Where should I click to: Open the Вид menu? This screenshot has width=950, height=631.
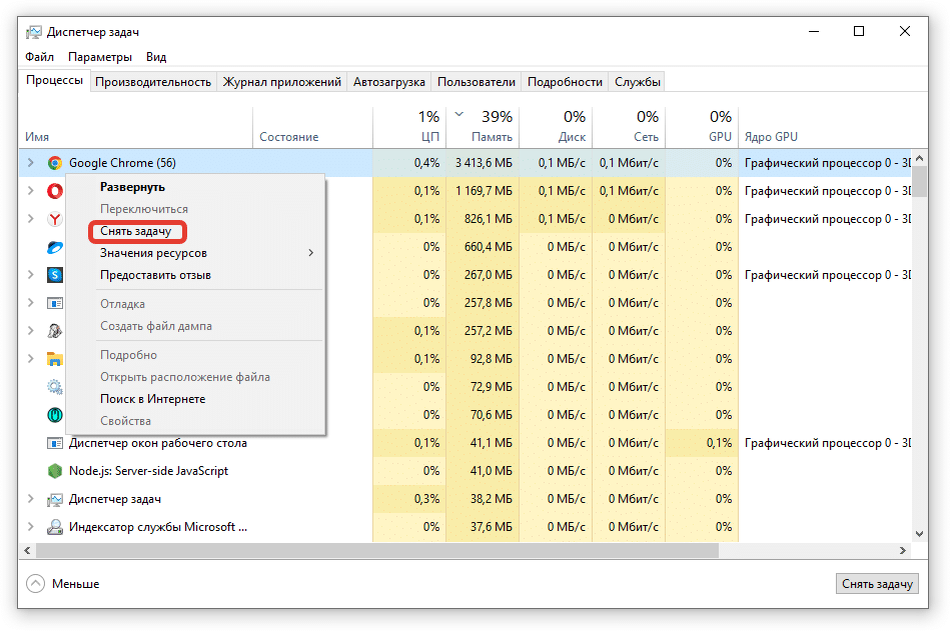(156, 57)
